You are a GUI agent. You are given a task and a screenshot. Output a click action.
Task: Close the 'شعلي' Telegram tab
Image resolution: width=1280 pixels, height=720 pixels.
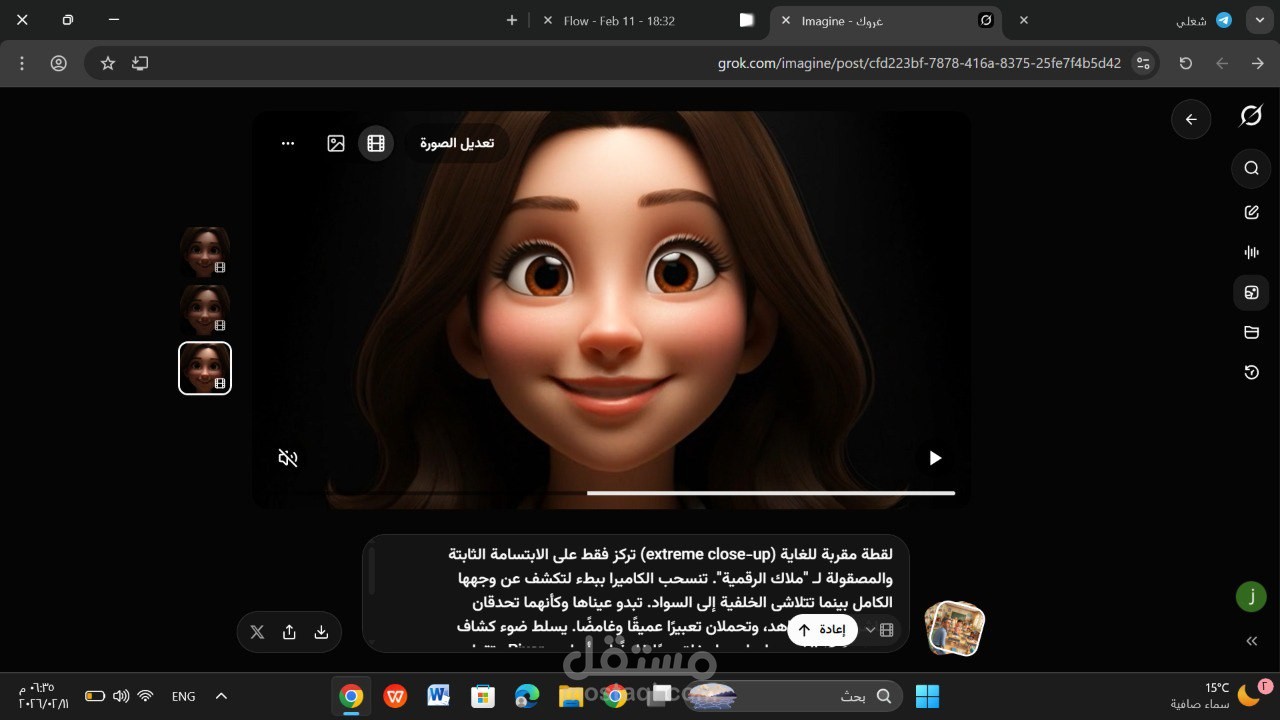pyautogui.click(x=1023, y=20)
